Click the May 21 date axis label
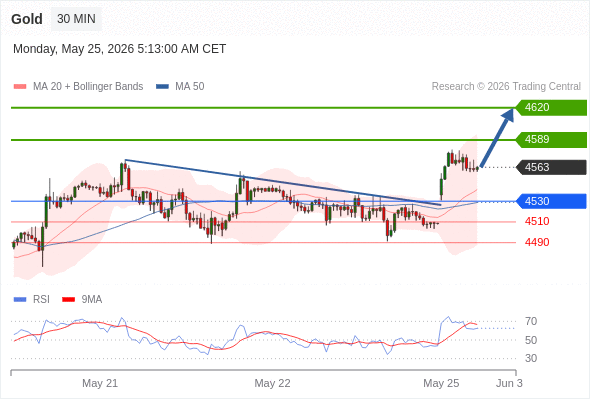 (100, 383)
